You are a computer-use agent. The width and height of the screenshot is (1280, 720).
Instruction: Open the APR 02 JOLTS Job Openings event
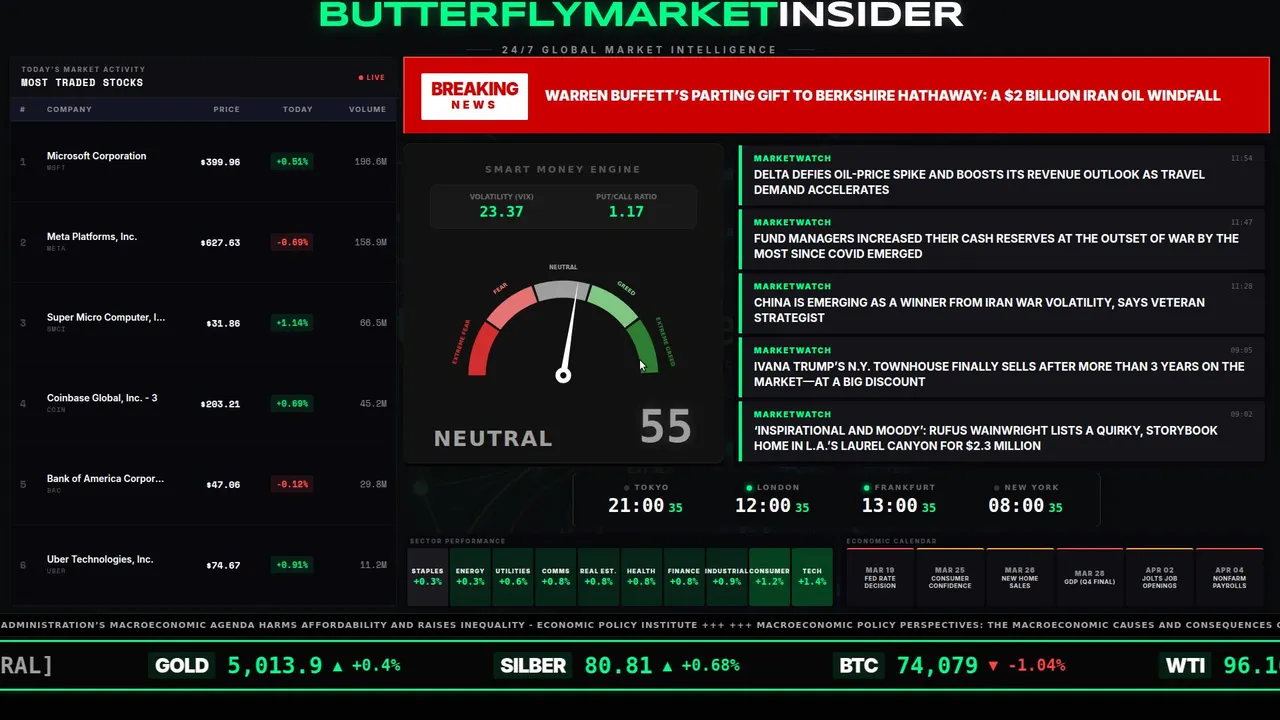1160,577
